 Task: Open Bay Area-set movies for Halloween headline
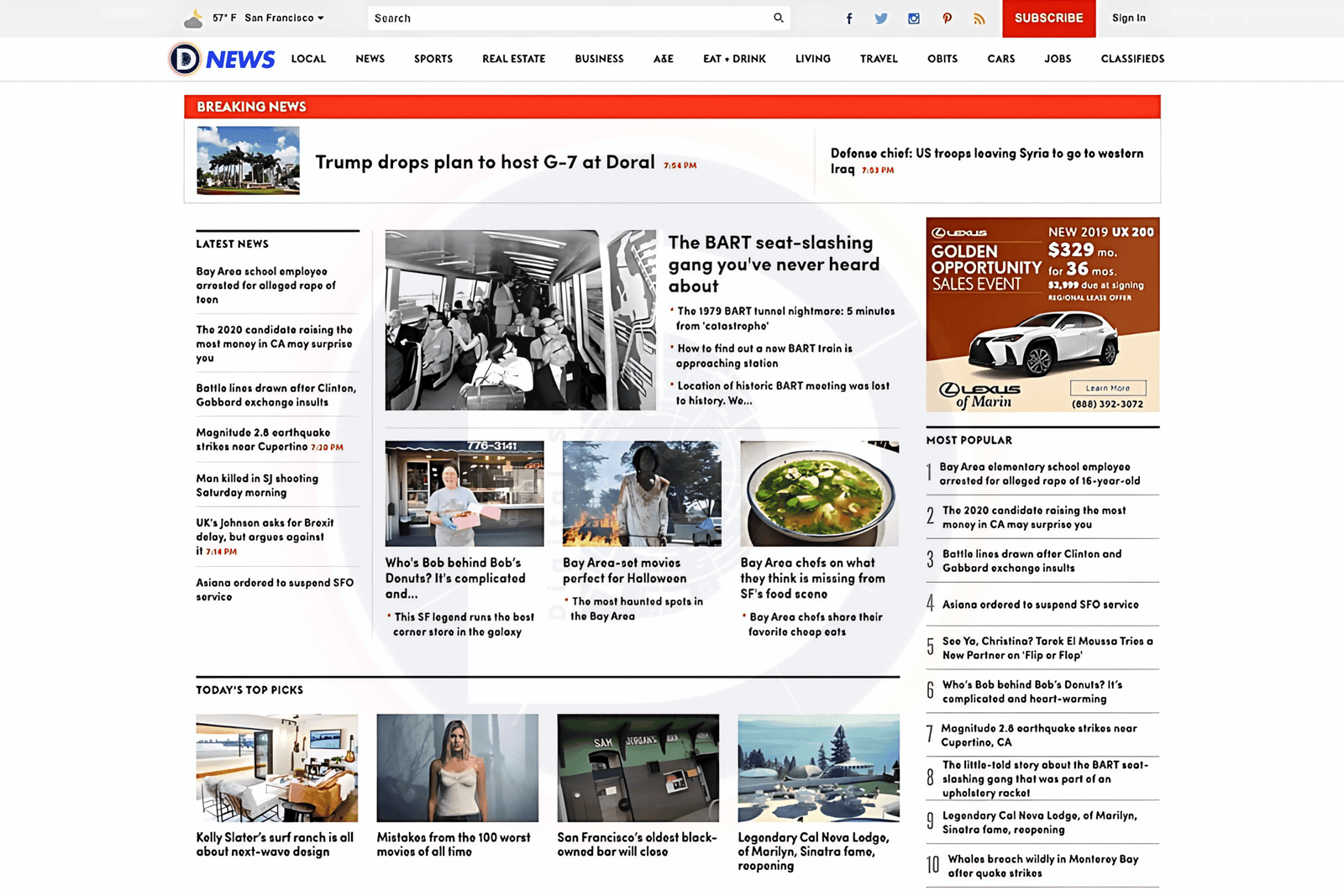click(624, 570)
